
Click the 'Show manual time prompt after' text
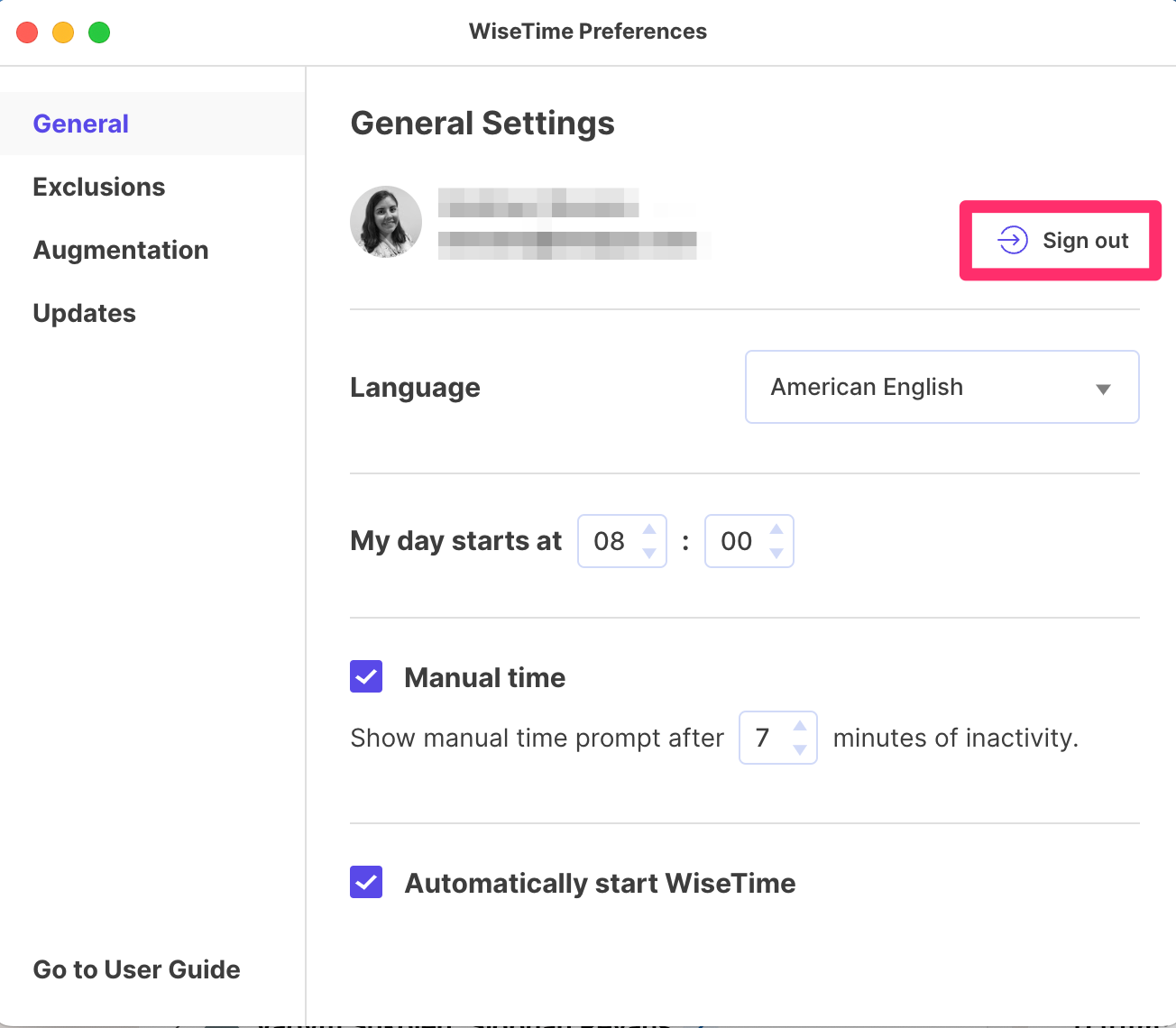click(x=537, y=739)
